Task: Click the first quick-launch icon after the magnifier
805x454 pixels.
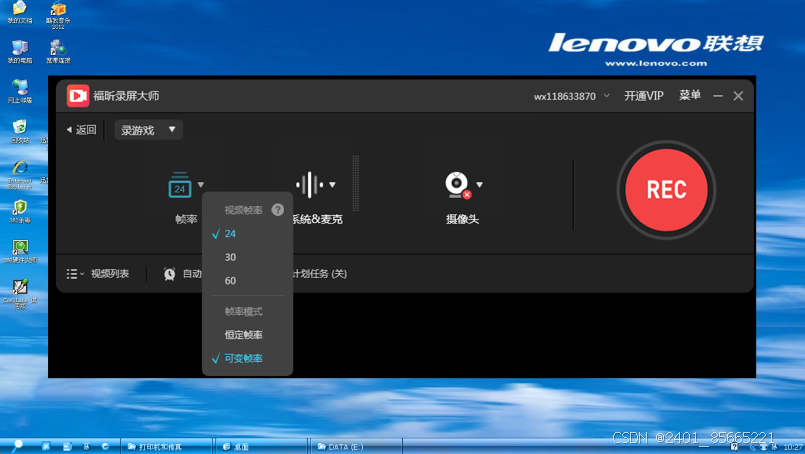Action: [x=46, y=447]
